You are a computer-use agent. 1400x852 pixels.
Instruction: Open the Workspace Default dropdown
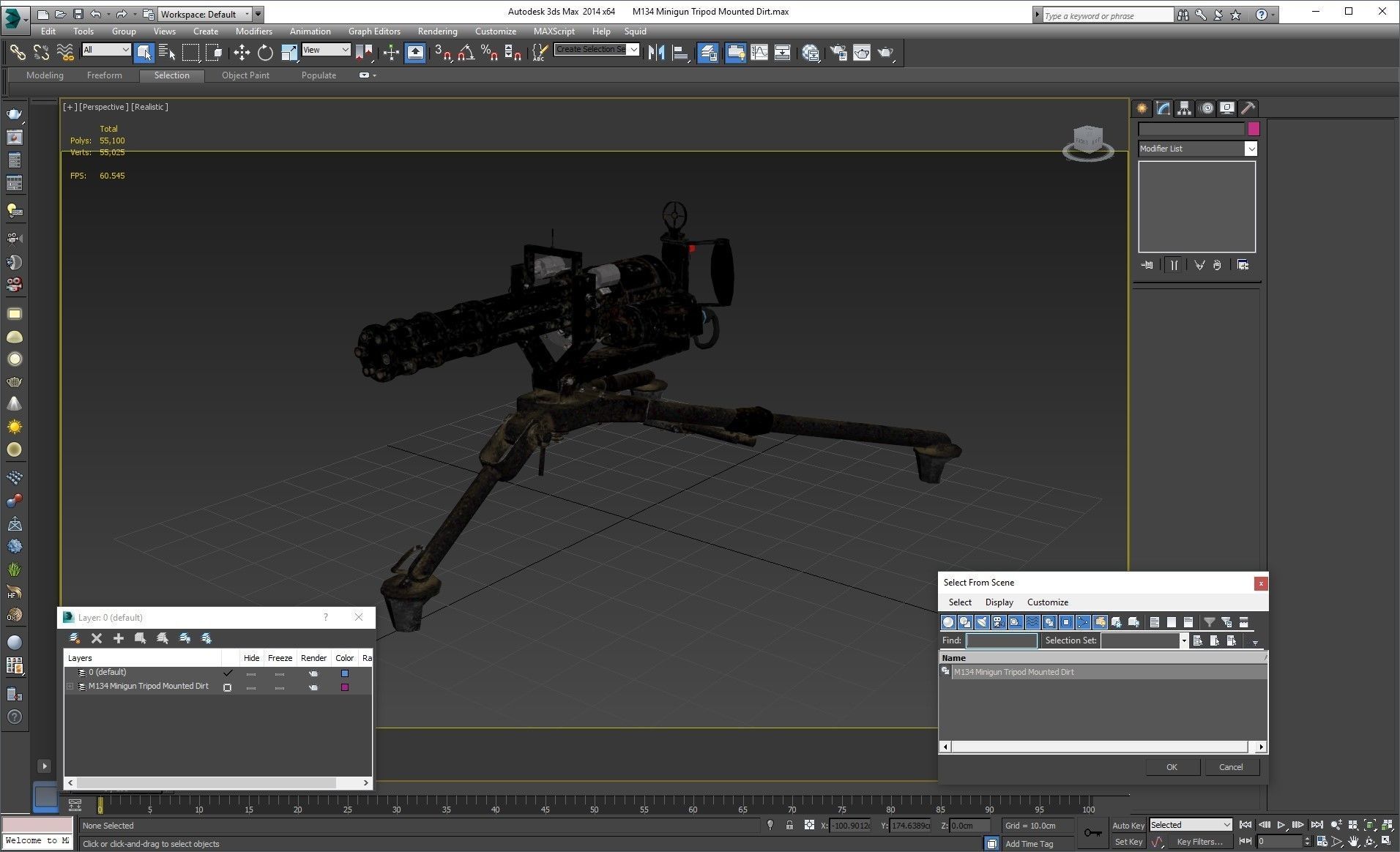(x=205, y=14)
